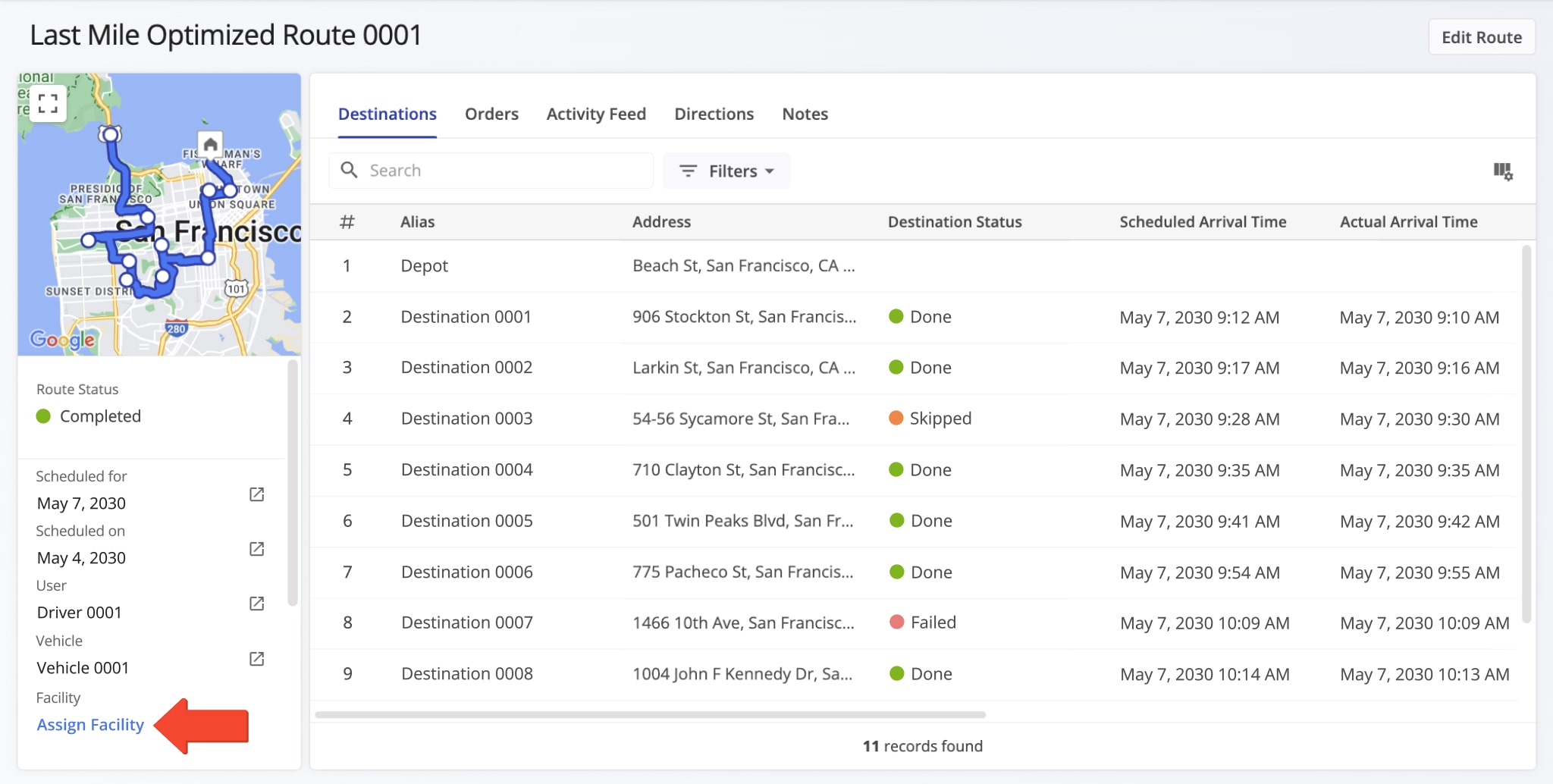Click the Skipped status of Destination 0003

pos(930,419)
